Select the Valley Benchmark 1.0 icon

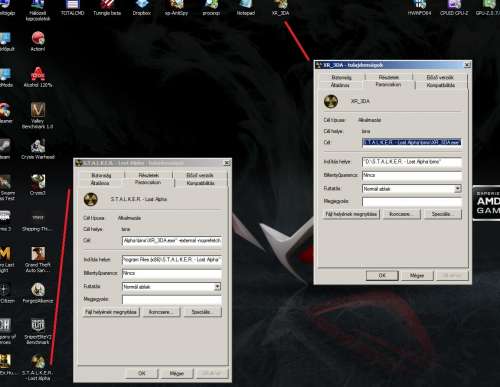point(38,115)
